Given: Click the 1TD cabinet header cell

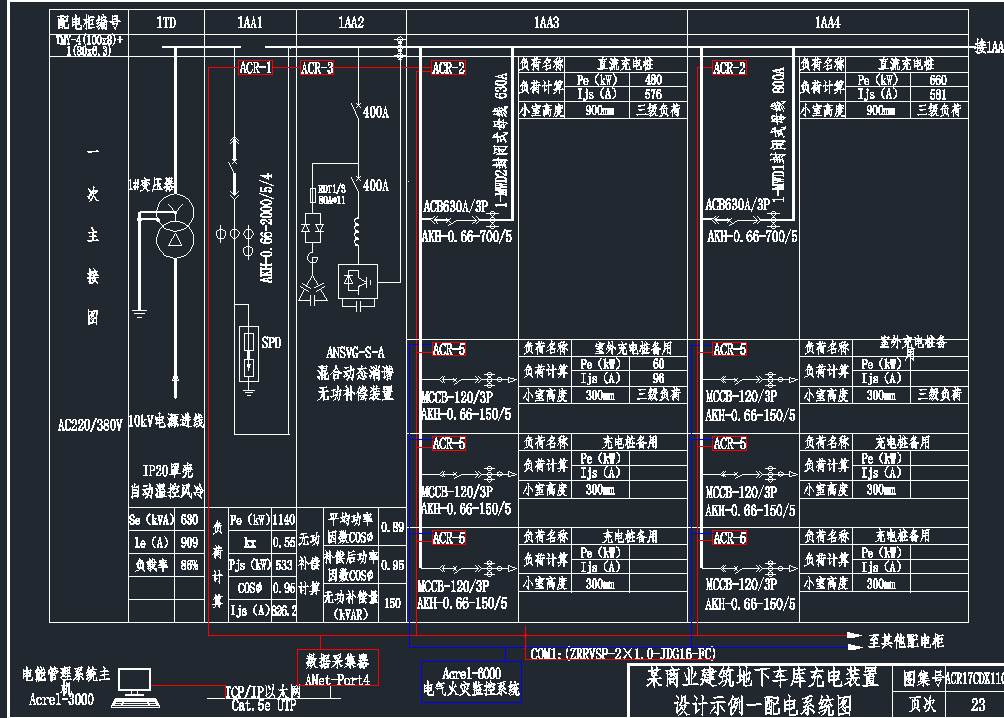Looking at the screenshot, I should [166, 22].
